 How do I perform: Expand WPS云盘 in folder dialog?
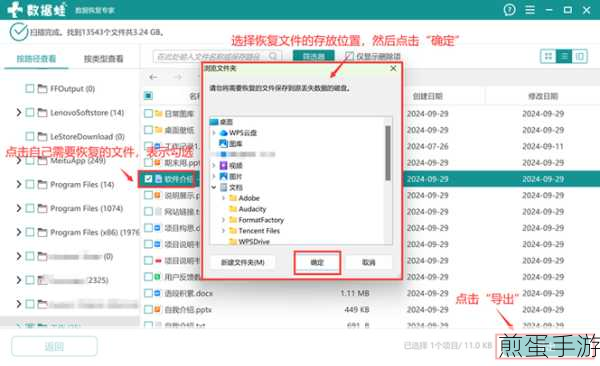[x=214, y=132]
